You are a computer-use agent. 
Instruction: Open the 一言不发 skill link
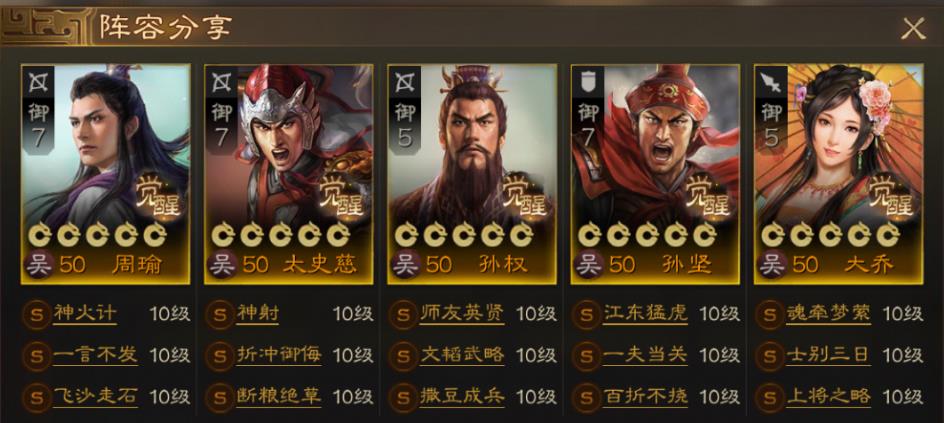(x=95, y=355)
